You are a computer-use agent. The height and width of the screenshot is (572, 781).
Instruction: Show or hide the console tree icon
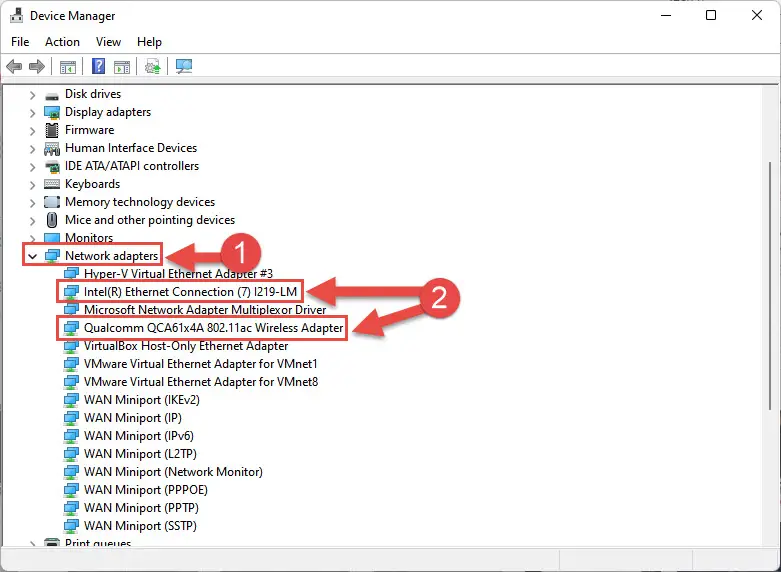[x=68, y=66]
